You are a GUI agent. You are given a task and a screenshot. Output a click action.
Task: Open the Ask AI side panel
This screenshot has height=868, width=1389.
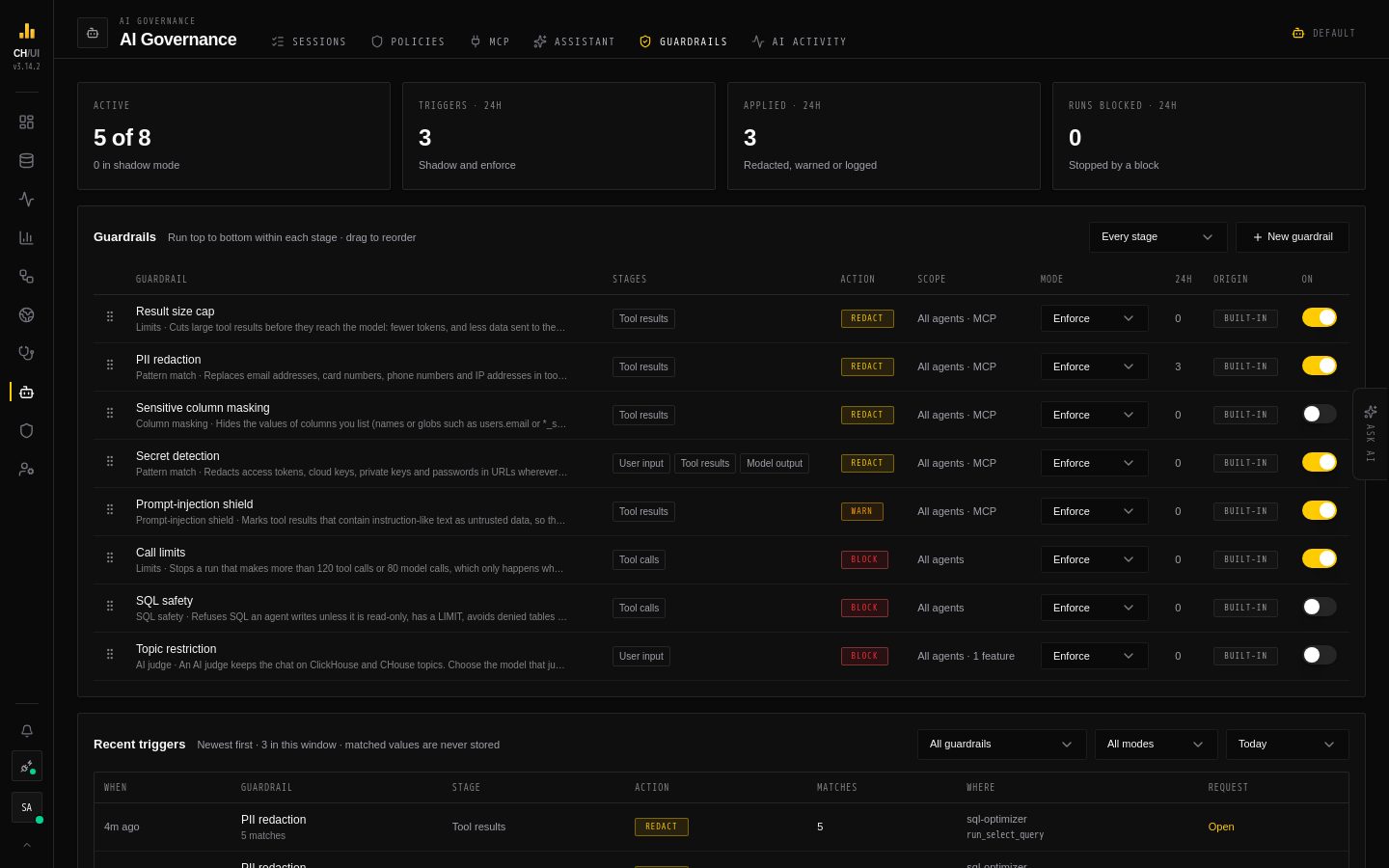coord(1371,434)
